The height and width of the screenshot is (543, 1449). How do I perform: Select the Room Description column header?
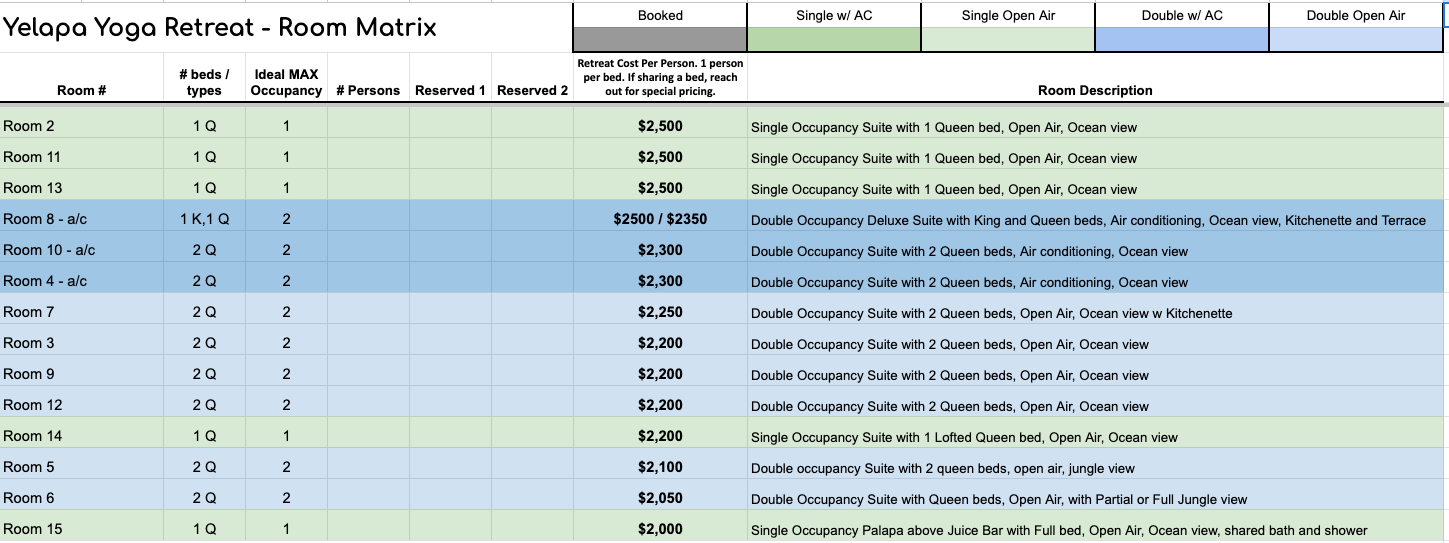pyautogui.click(x=1095, y=90)
